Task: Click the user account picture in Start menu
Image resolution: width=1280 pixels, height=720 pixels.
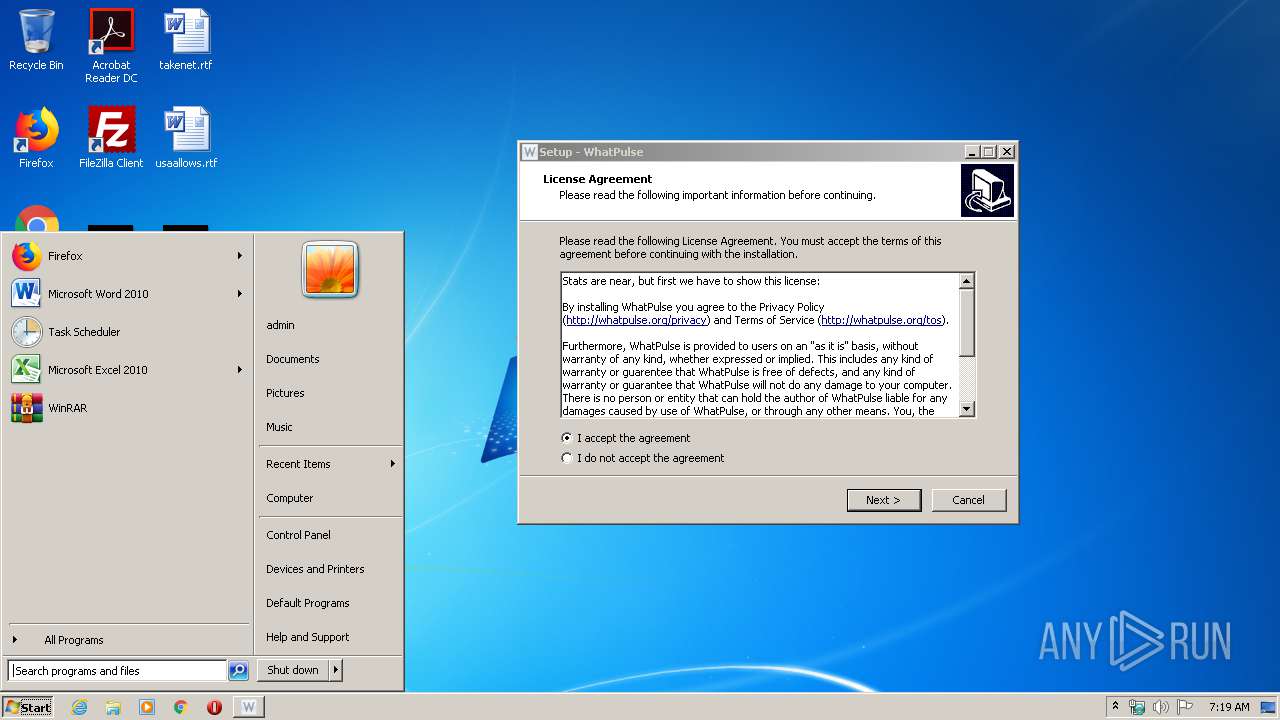Action: click(x=330, y=269)
